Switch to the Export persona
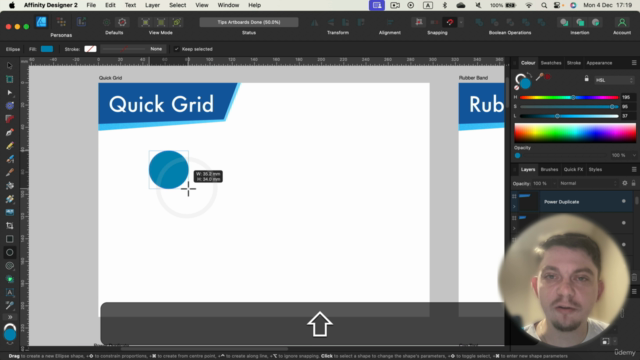Viewport: 640px width, 360px height. (x=81, y=22)
